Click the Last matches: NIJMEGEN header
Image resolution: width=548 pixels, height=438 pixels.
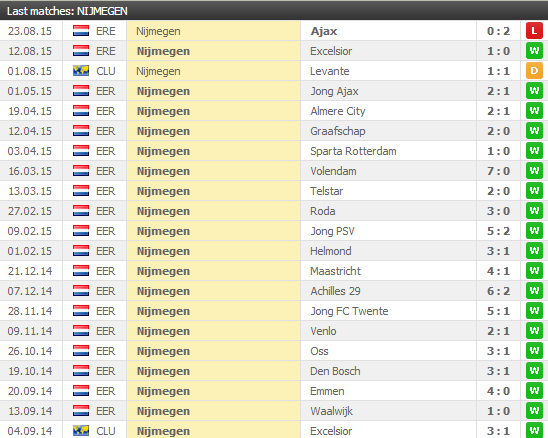tap(67, 11)
